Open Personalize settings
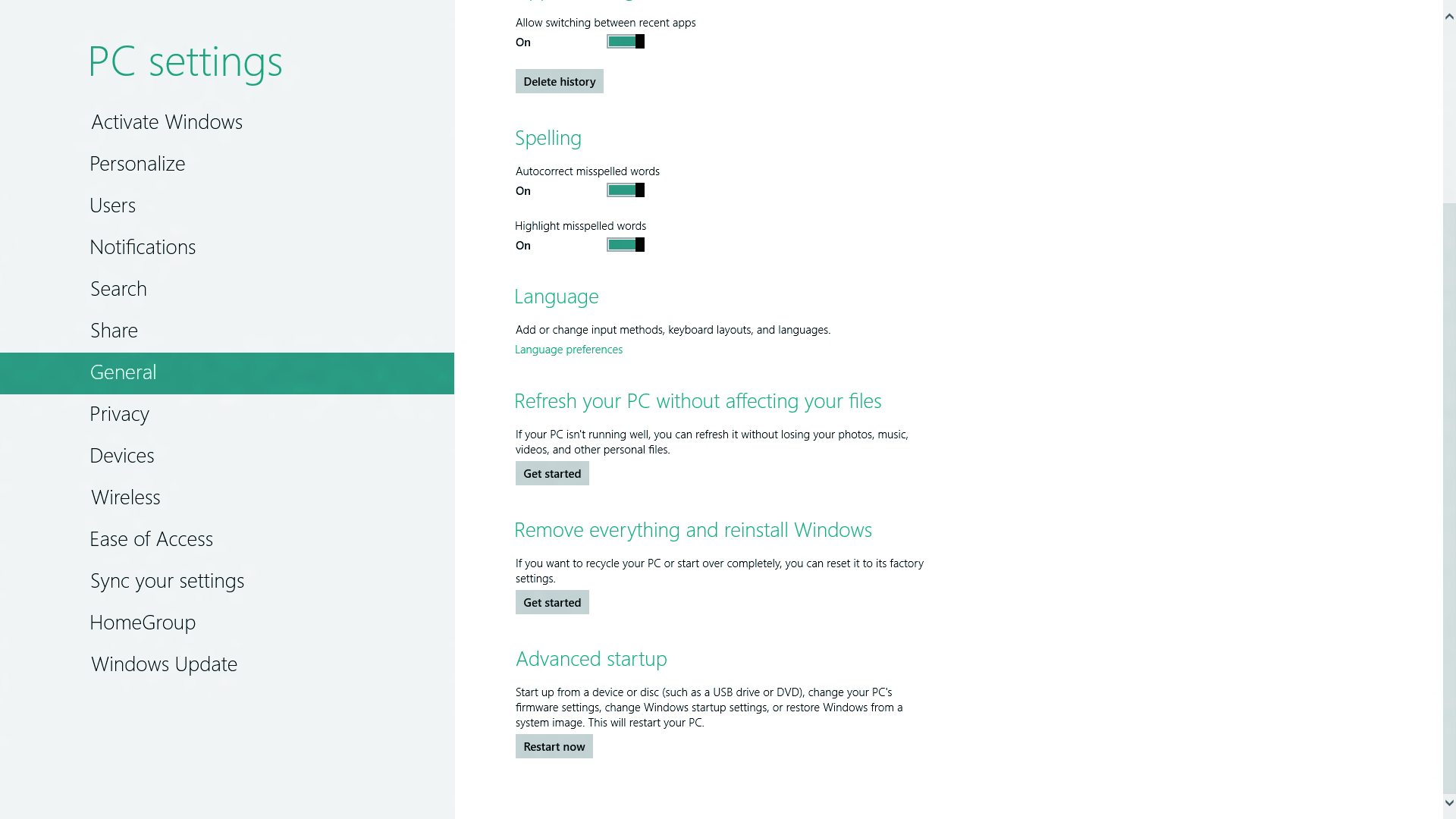 click(137, 164)
